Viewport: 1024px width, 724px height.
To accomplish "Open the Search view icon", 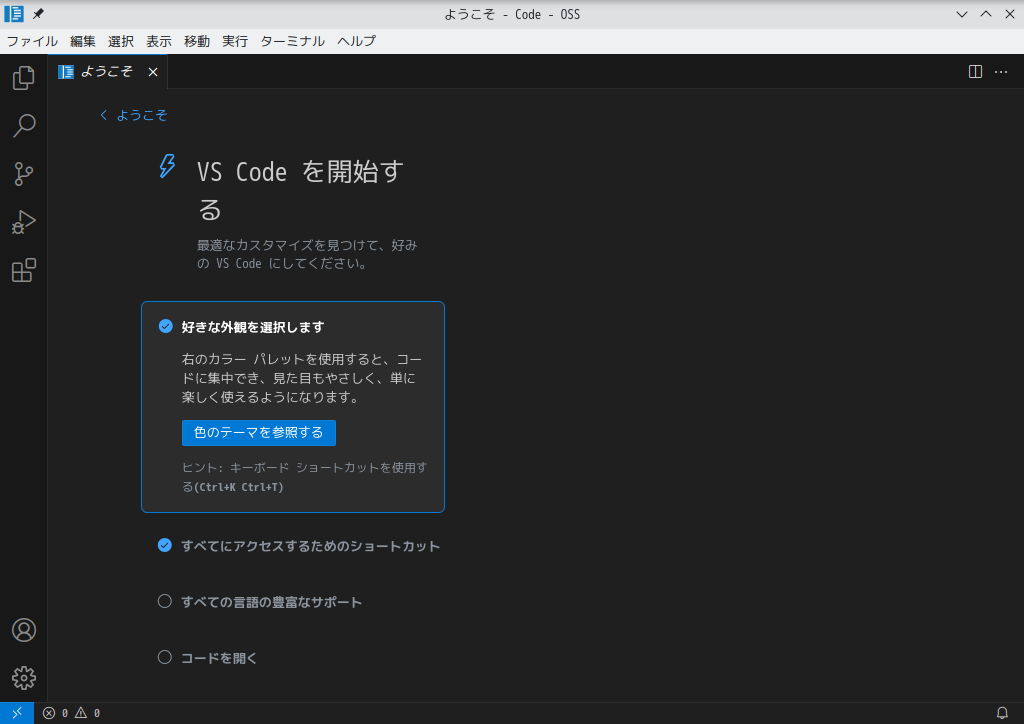I will coord(24,125).
